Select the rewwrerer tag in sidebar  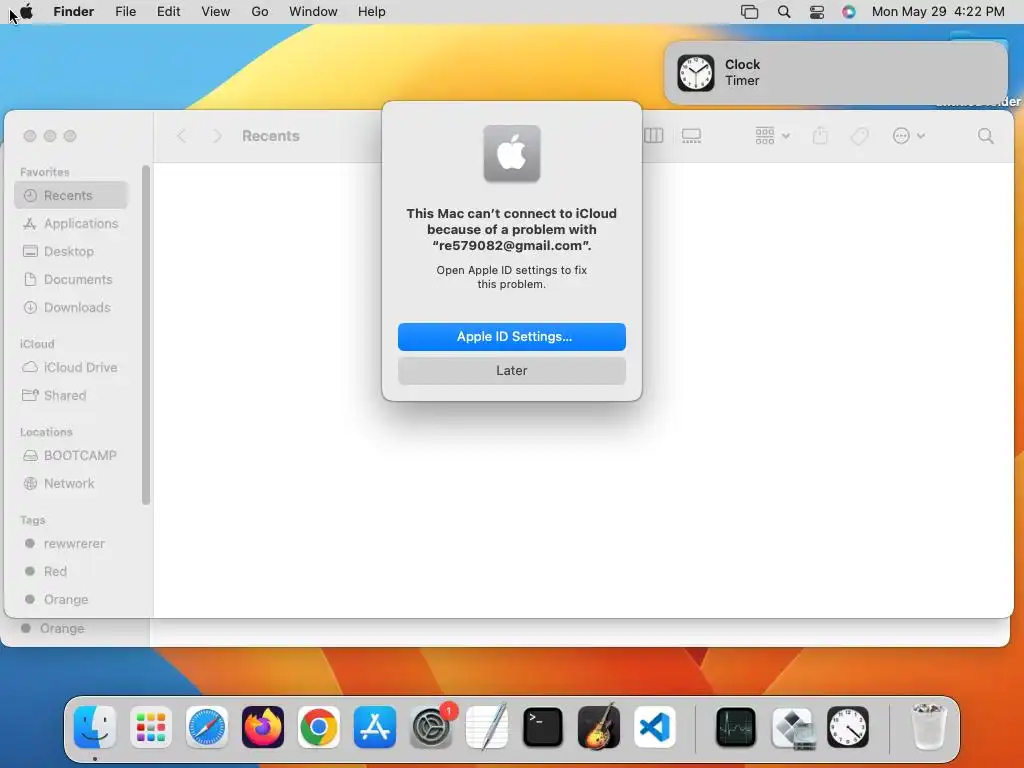pos(71,543)
